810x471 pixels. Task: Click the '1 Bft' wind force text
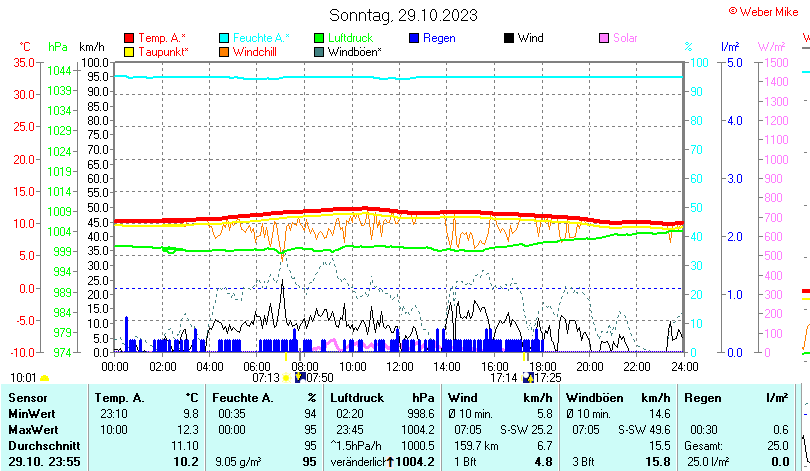(x=466, y=462)
